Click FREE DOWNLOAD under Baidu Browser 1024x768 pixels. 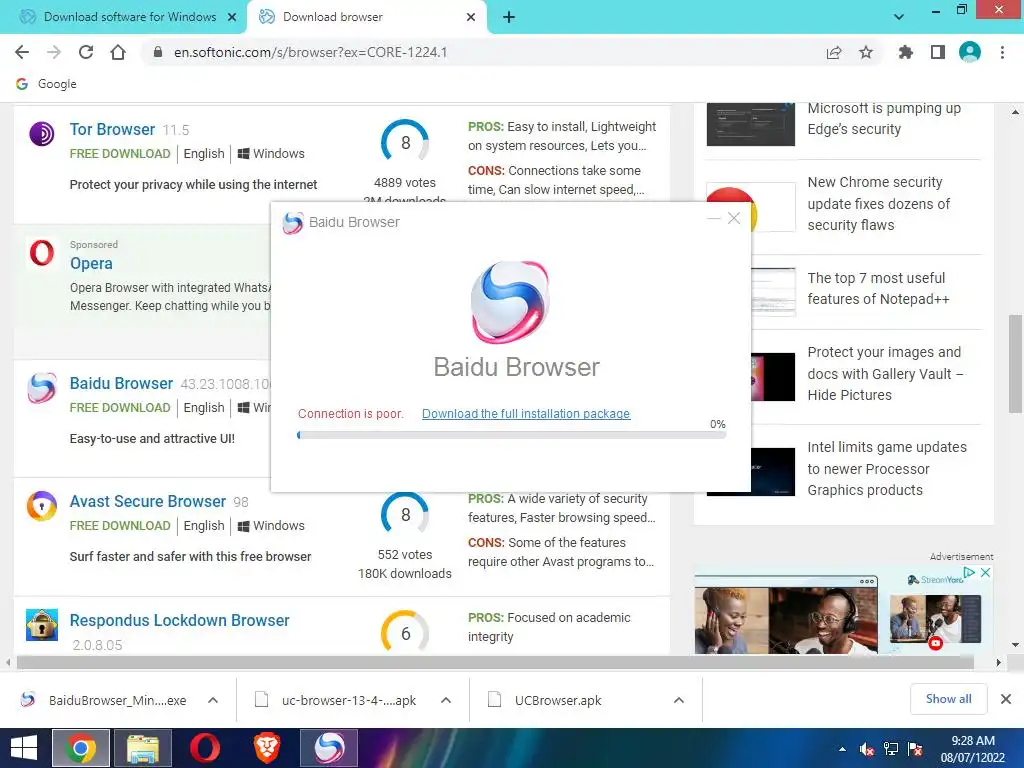tap(120, 408)
